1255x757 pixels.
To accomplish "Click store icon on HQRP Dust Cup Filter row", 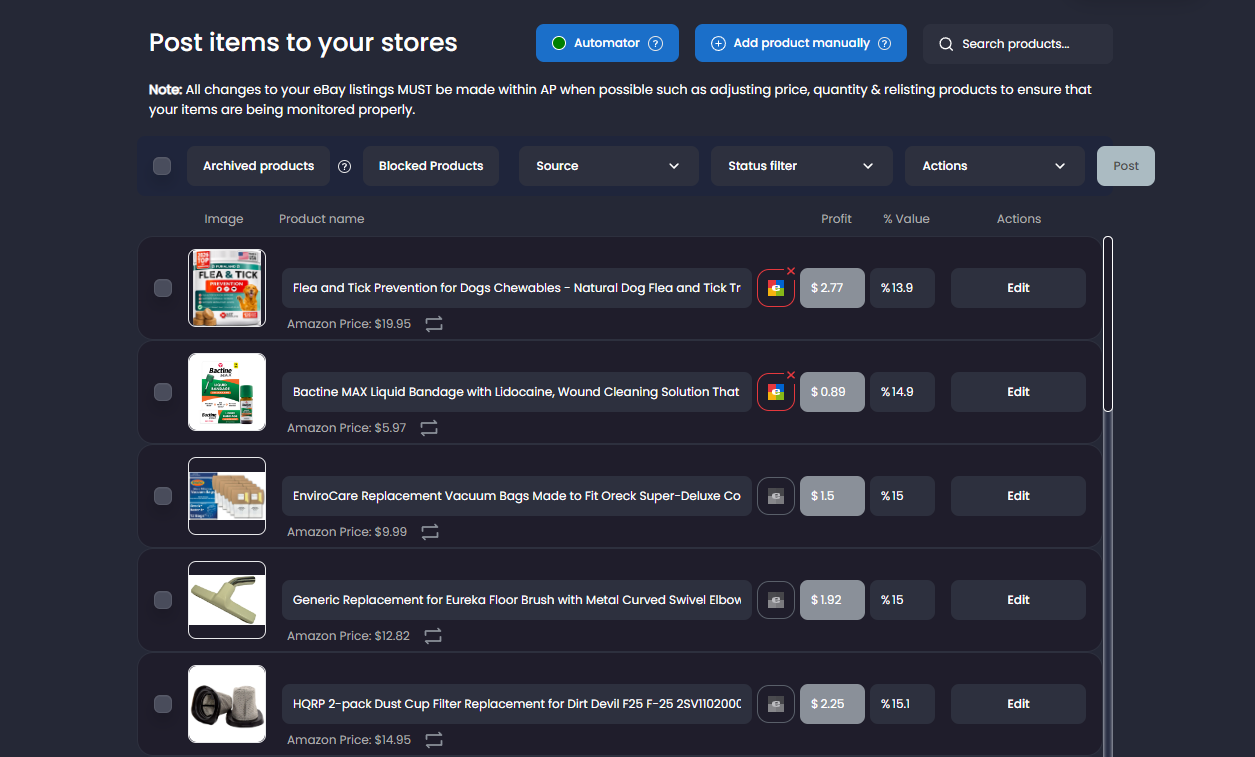I will tap(776, 704).
